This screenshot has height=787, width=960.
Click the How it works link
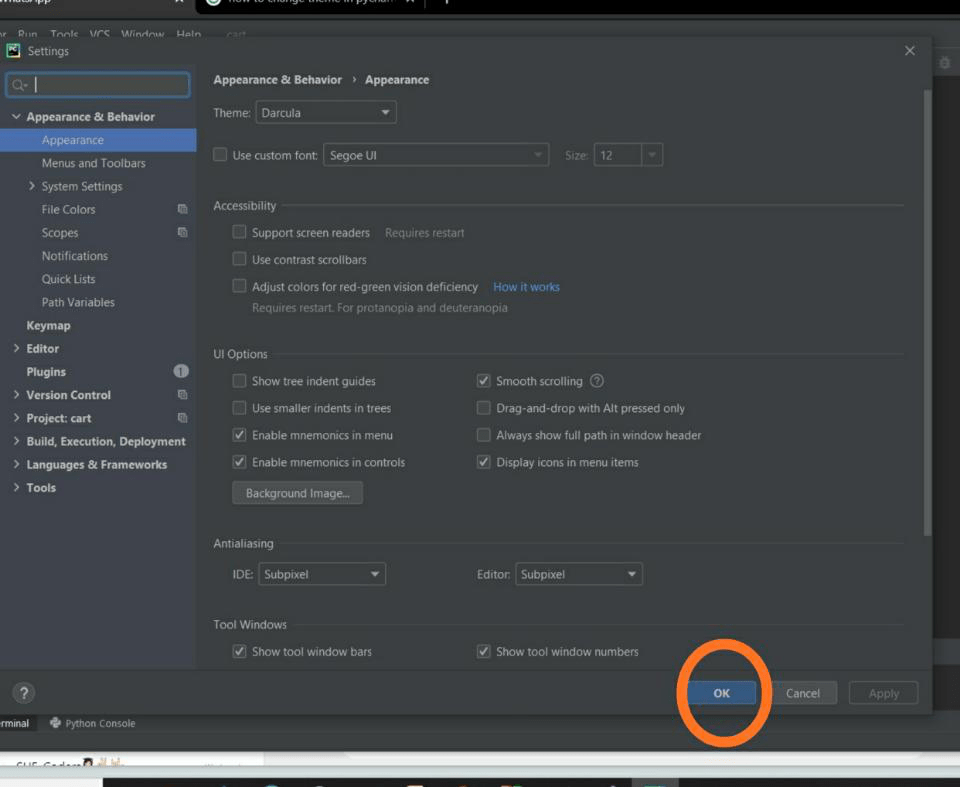[x=526, y=286]
